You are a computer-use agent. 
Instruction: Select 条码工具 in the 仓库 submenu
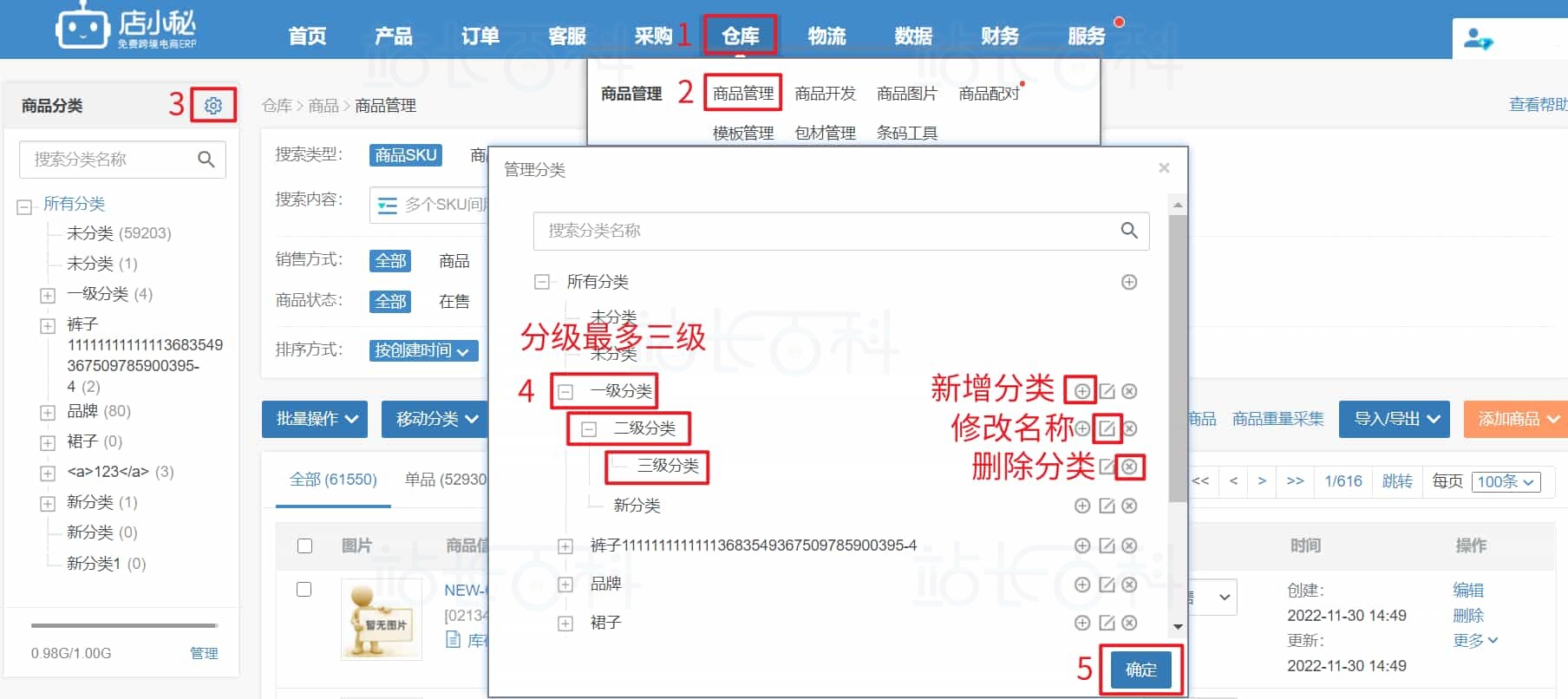[x=907, y=133]
